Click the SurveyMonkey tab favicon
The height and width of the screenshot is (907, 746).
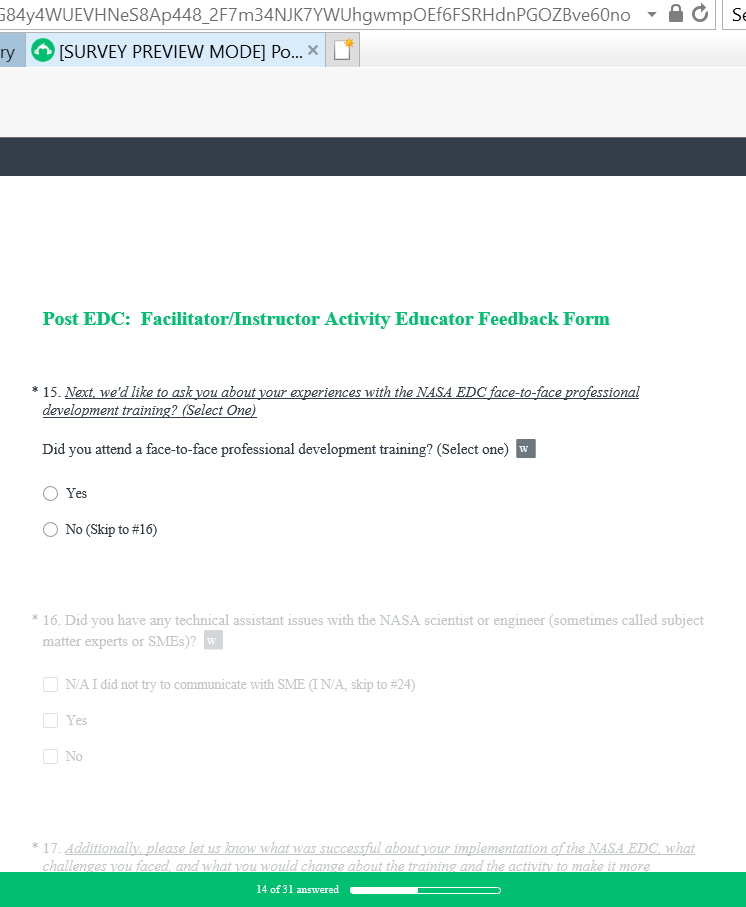coord(42,51)
